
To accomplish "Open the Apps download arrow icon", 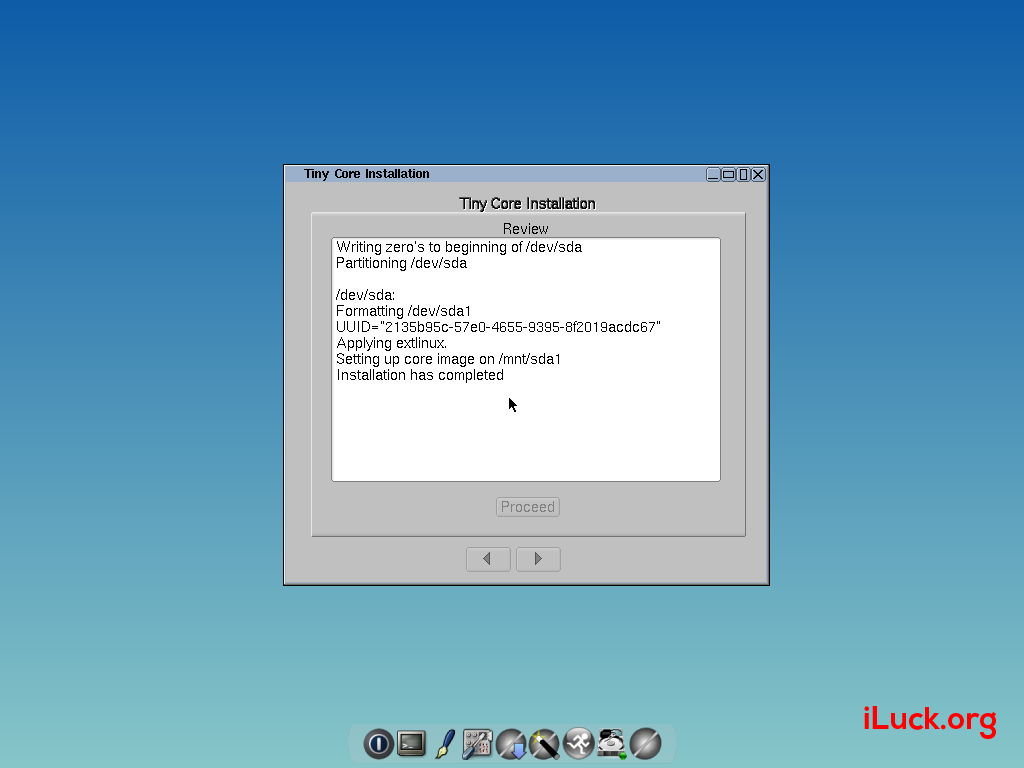I will [511, 744].
